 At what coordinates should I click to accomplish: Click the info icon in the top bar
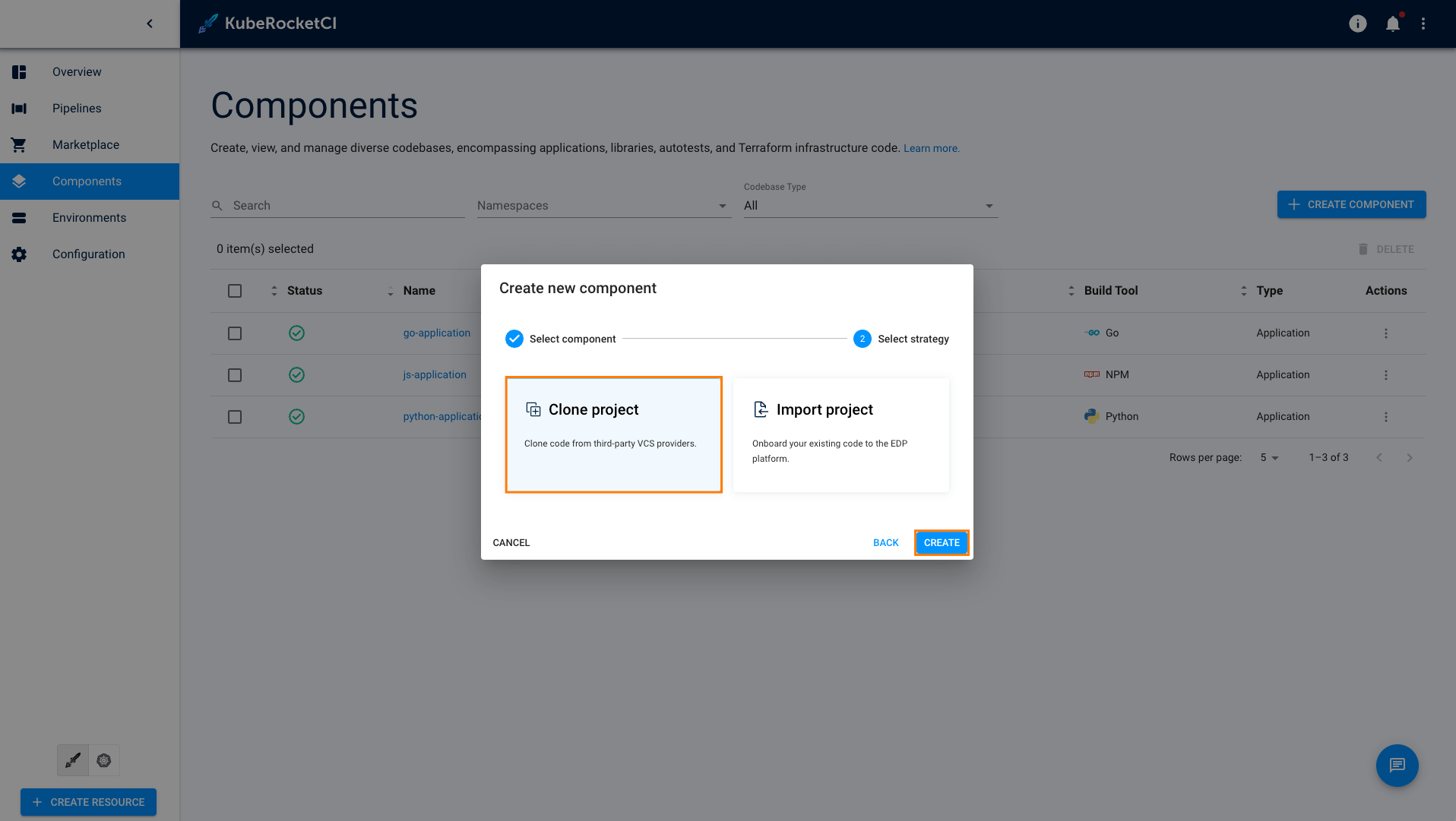pyautogui.click(x=1358, y=24)
